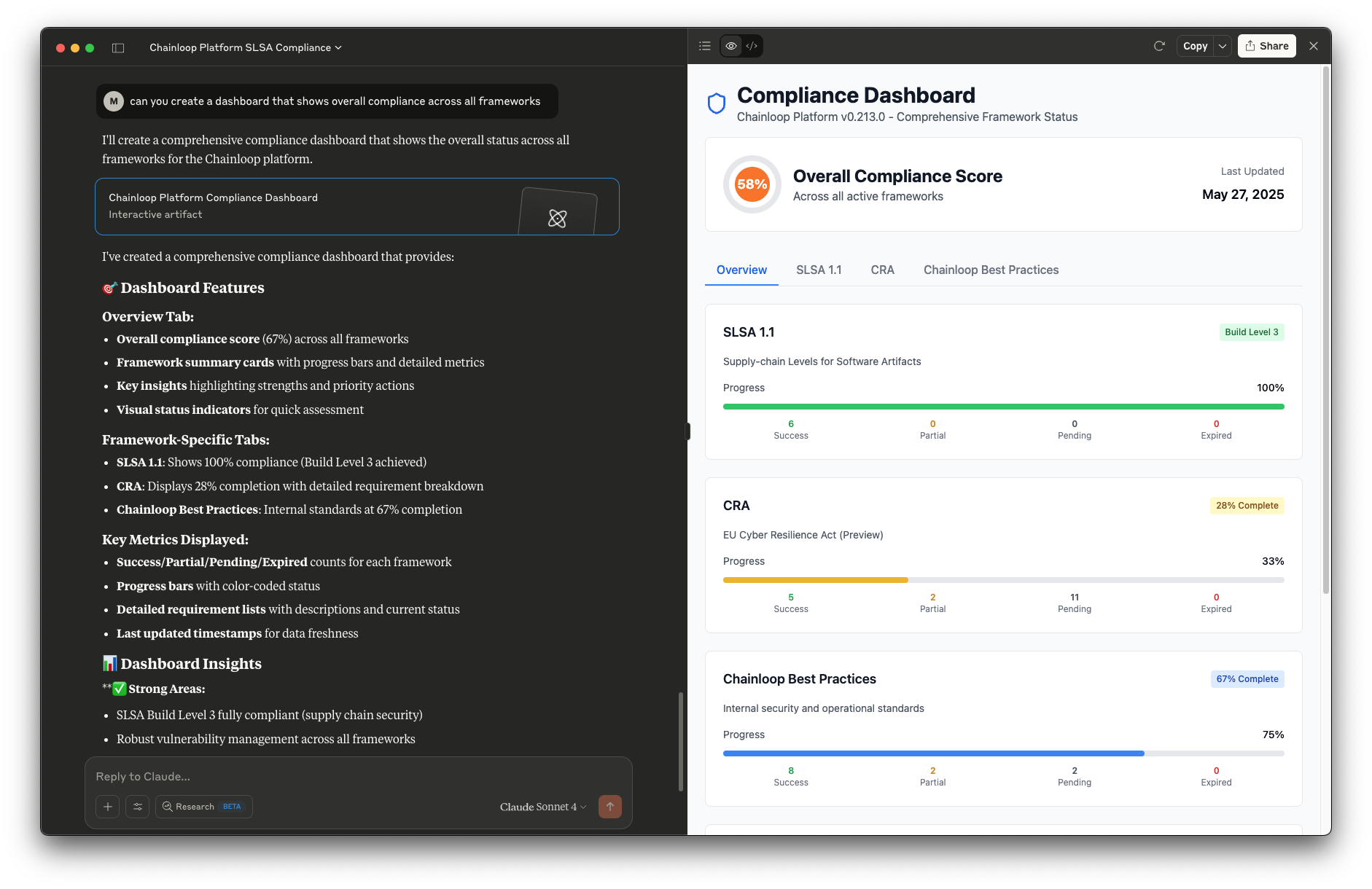Click the Chainloop Best Practices blue progress bar
Viewport: 1372px width, 889px height.
click(x=933, y=753)
